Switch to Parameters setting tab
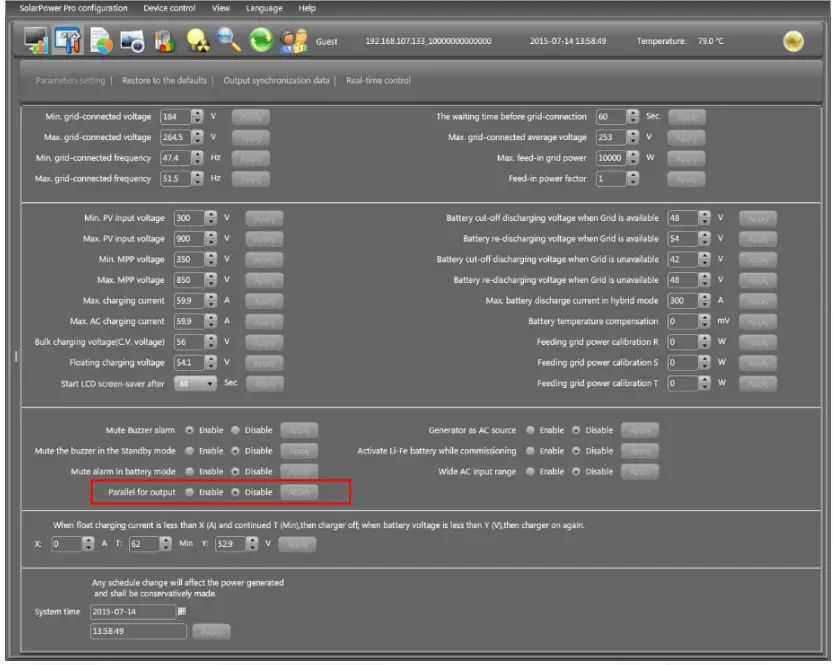The height and width of the screenshot is (665, 834). (x=70, y=80)
